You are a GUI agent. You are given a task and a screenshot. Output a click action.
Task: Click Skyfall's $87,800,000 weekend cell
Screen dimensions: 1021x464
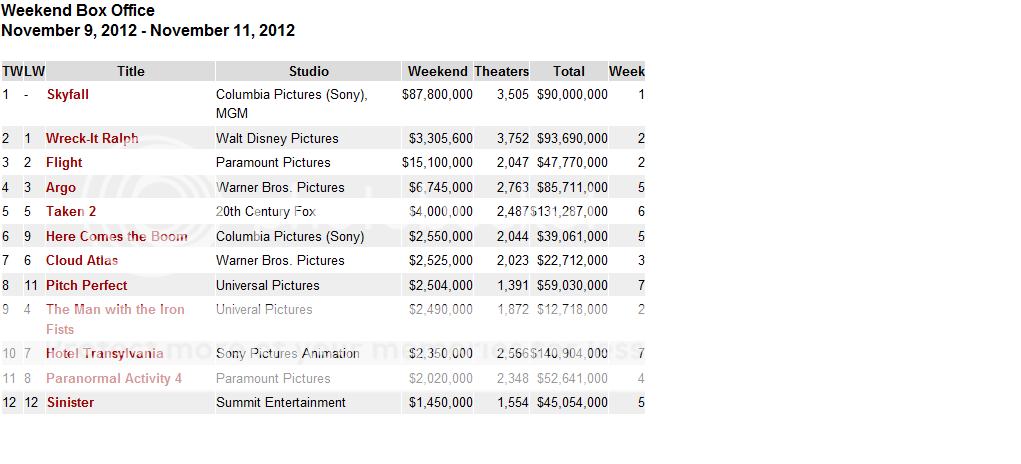[437, 94]
